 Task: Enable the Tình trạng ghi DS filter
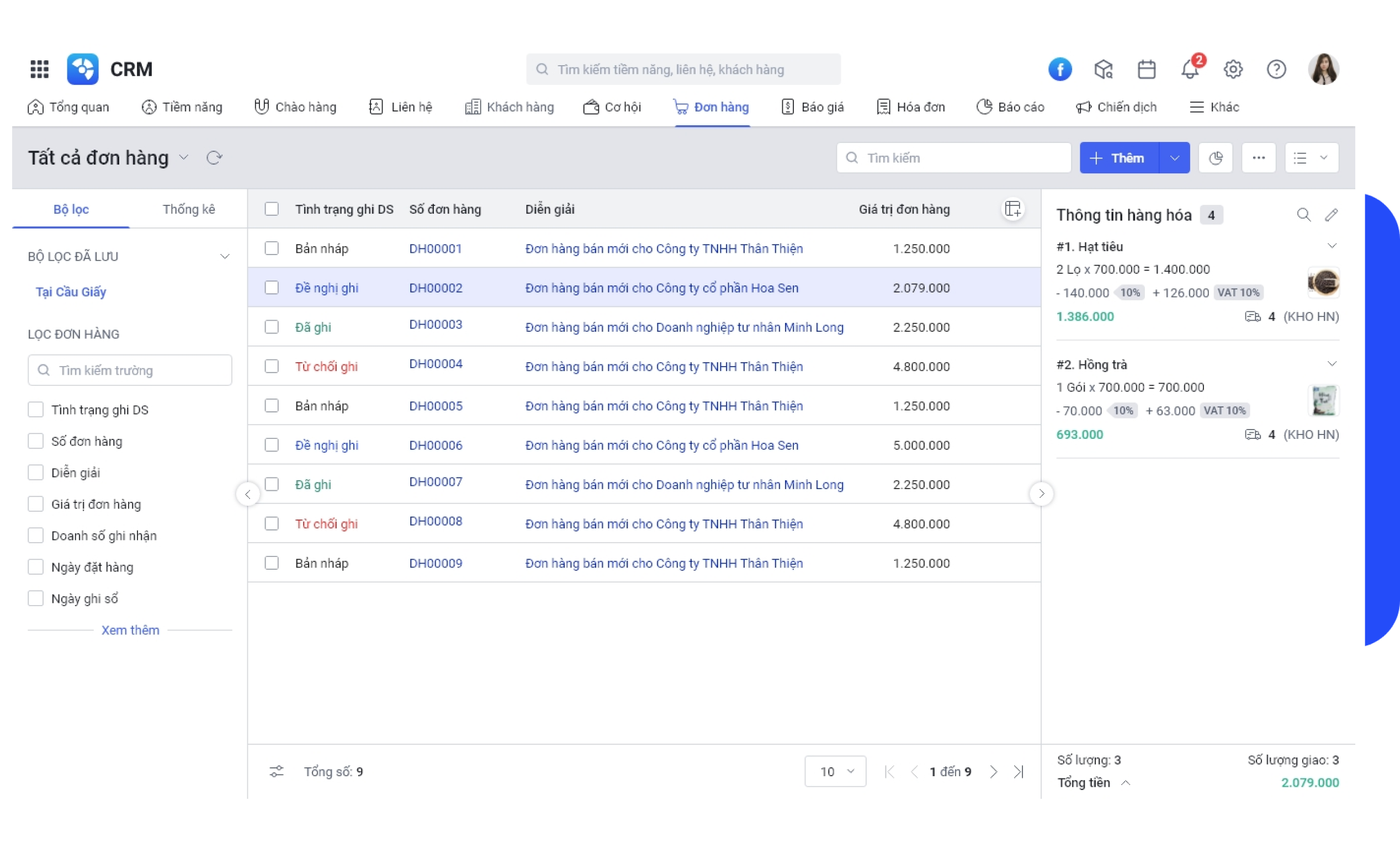(x=36, y=410)
